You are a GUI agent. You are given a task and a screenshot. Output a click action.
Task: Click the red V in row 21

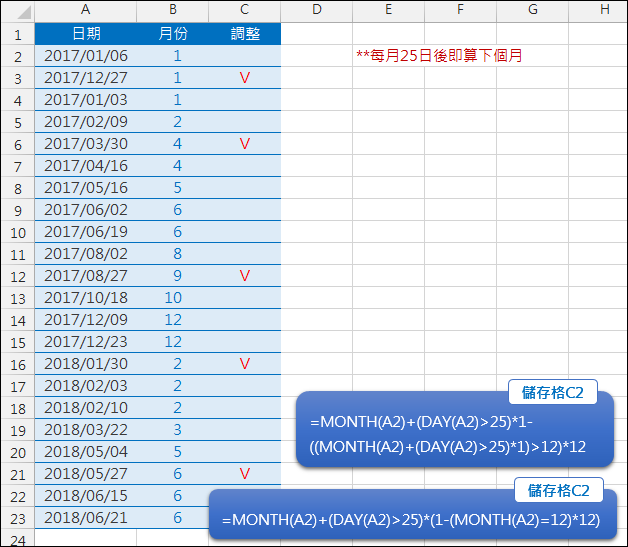245,474
